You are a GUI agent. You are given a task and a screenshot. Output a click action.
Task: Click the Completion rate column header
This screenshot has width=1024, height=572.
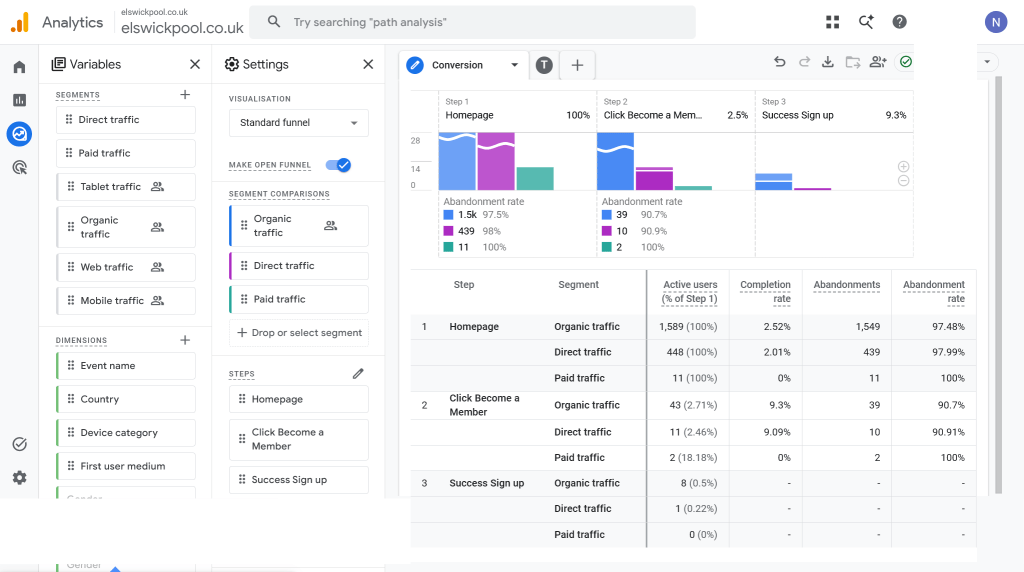click(x=765, y=292)
